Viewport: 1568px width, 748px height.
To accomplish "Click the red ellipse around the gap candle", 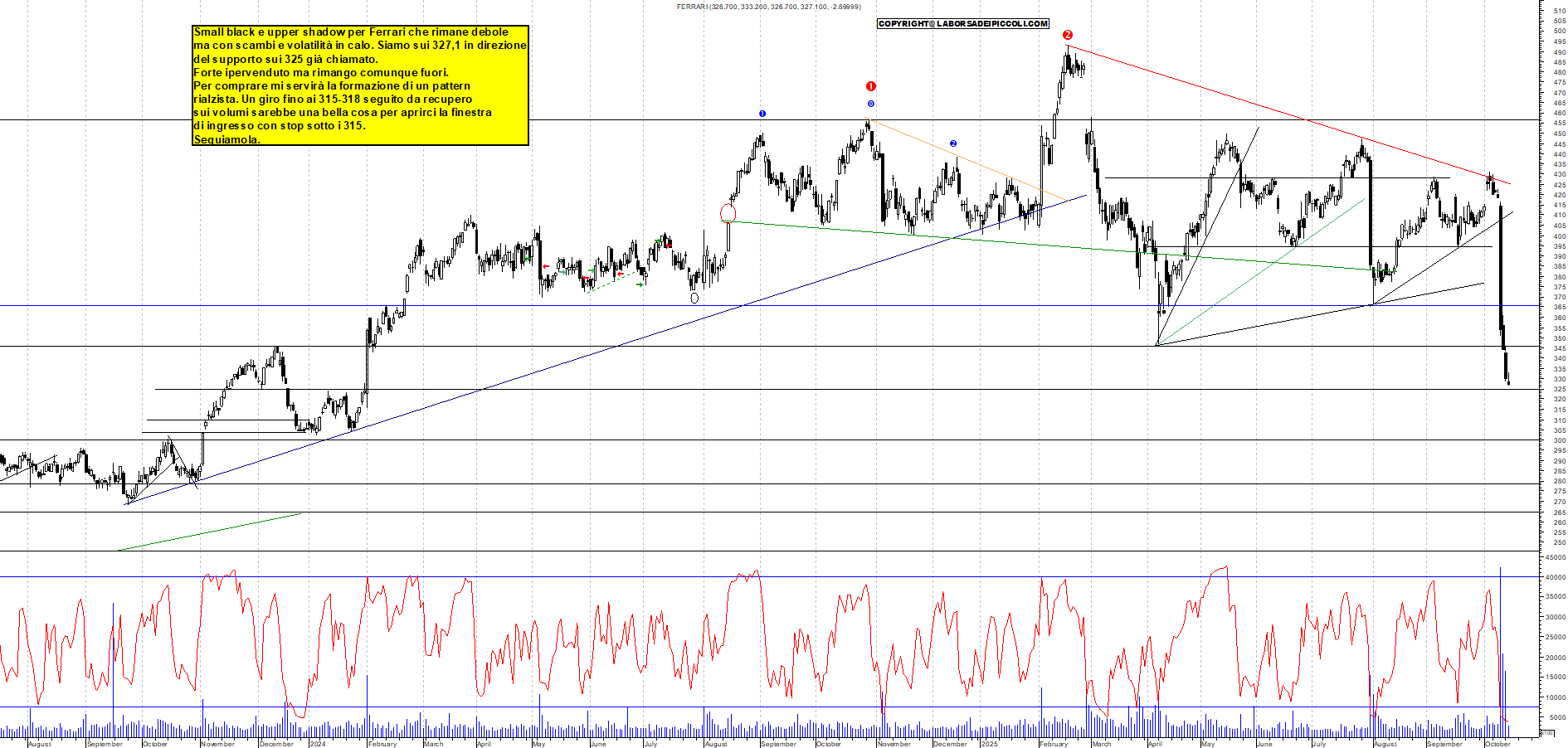I will [728, 213].
